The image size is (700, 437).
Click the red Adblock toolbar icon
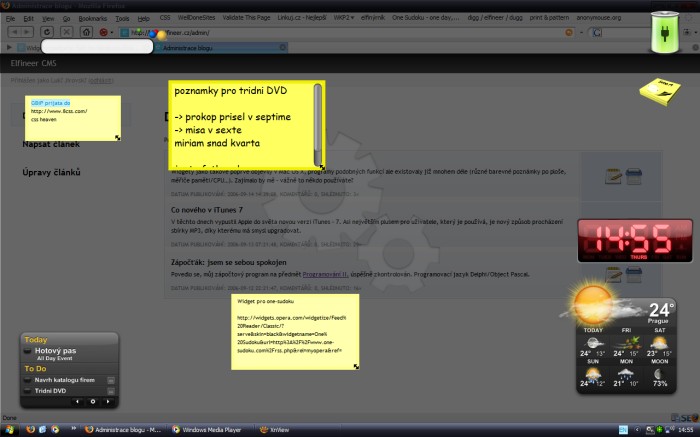coord(104,33)
